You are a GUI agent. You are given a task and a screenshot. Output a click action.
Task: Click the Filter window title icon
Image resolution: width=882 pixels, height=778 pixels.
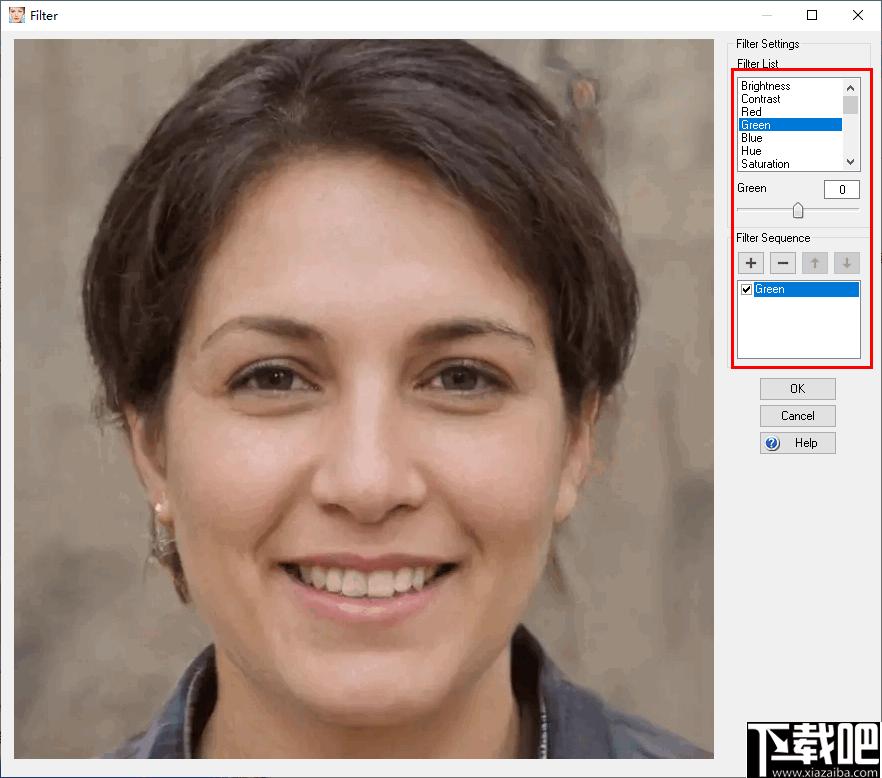[x=17, y=15]
